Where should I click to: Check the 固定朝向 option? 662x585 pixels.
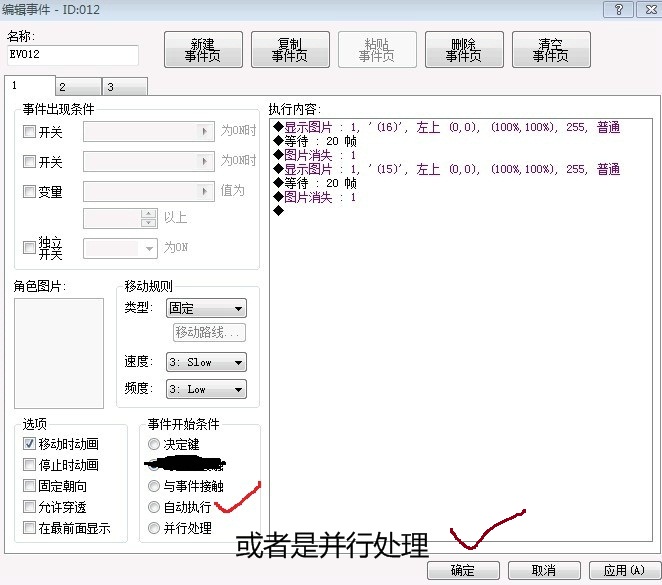pyautogui.click(x=29, y=486)
